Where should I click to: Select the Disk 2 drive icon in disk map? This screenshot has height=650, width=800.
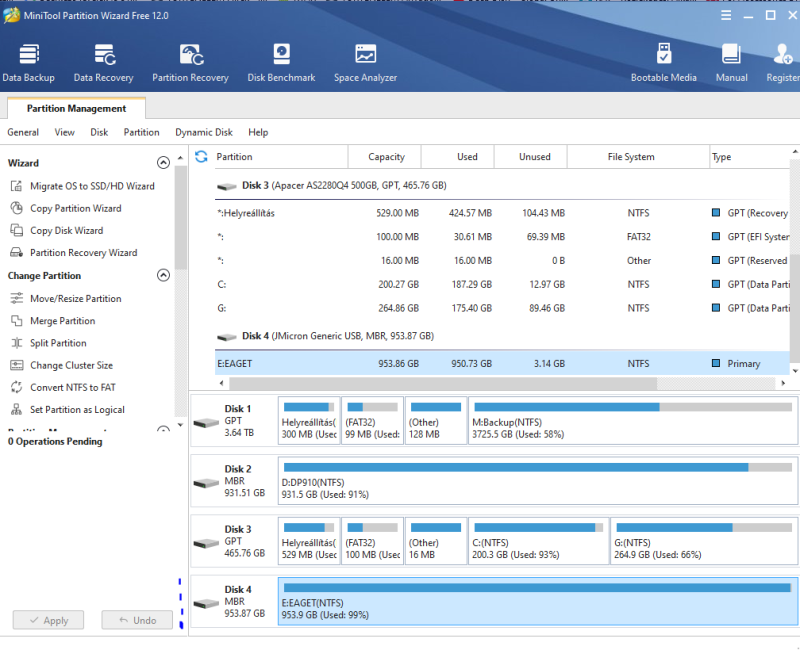[206, 483]
